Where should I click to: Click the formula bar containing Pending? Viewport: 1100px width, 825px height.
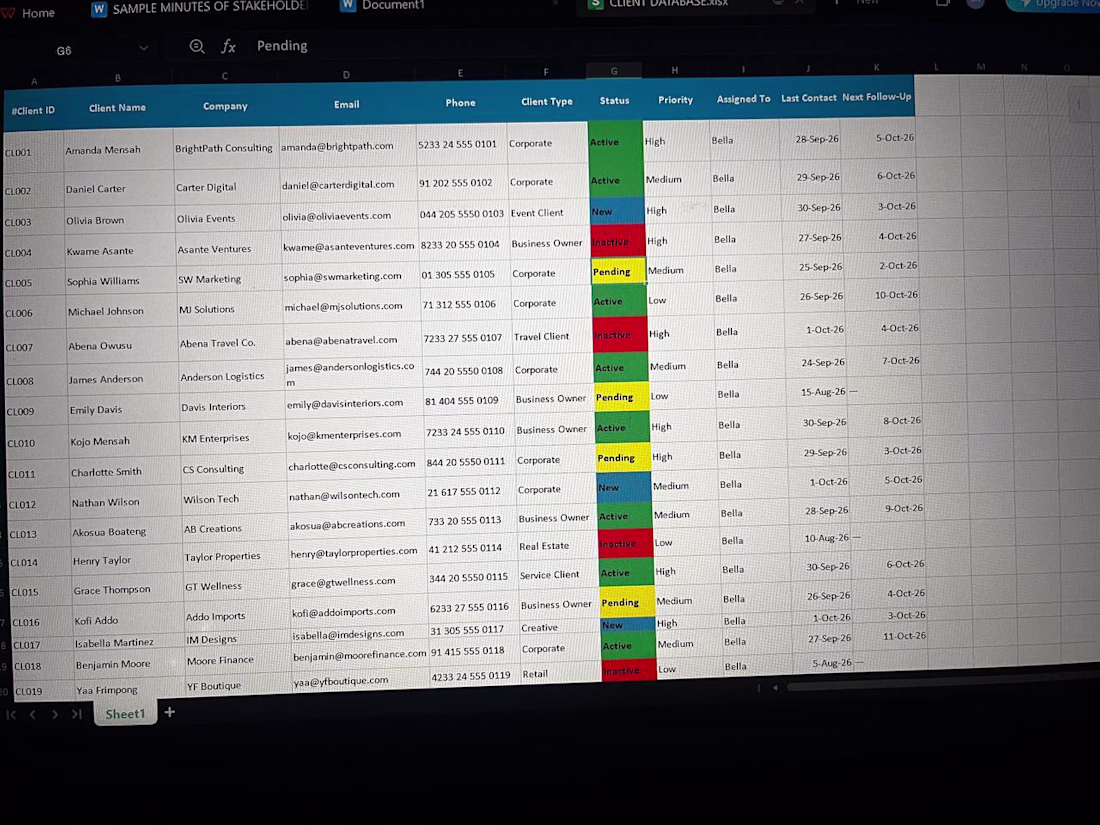(282, 46)
